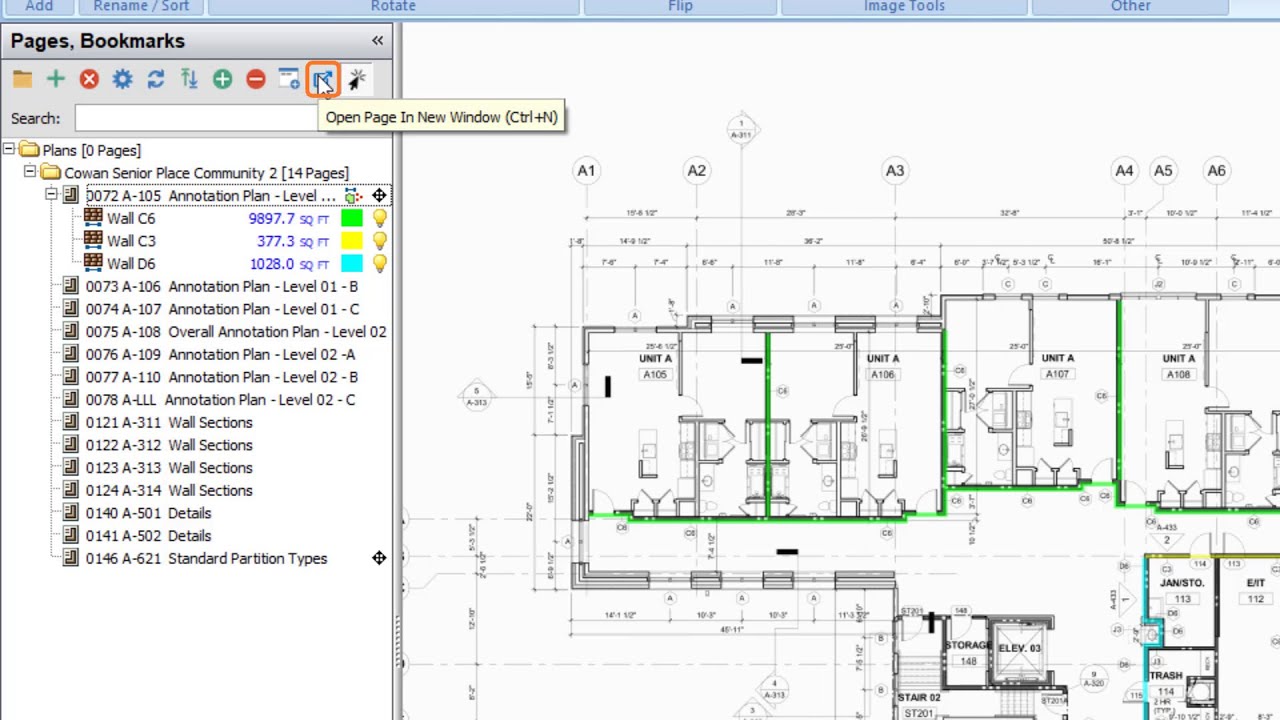The height and width of the screenshot is (720, 1280).
Task: Select 0123 A-313 Wall Sections
Action: [169, 468]
